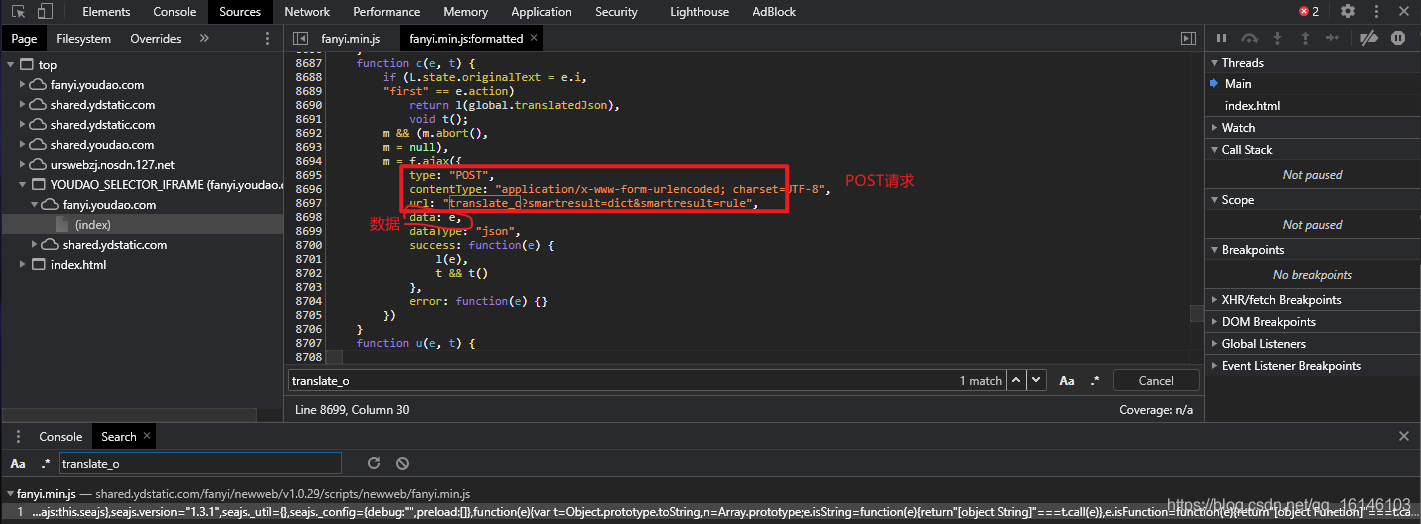Select the Filesystem navigator tab

click(x=84, y=38)
